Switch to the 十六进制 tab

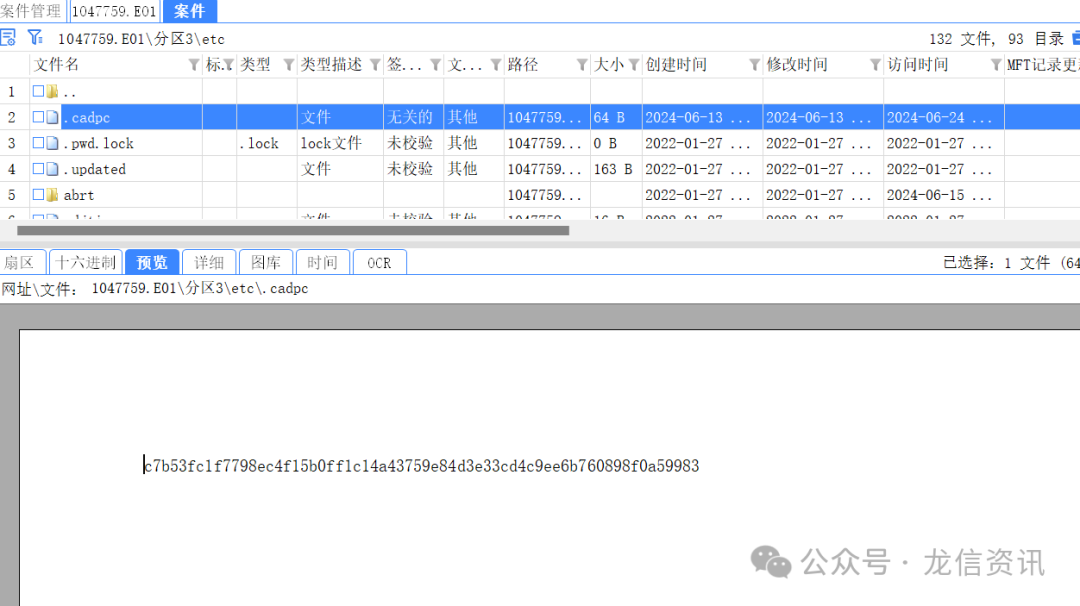coord(86,262)
